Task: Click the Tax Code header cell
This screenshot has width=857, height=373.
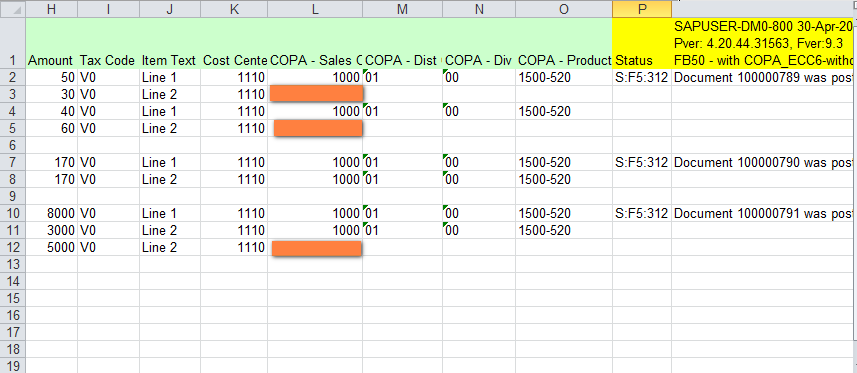Action: click(x=108, y=43)
